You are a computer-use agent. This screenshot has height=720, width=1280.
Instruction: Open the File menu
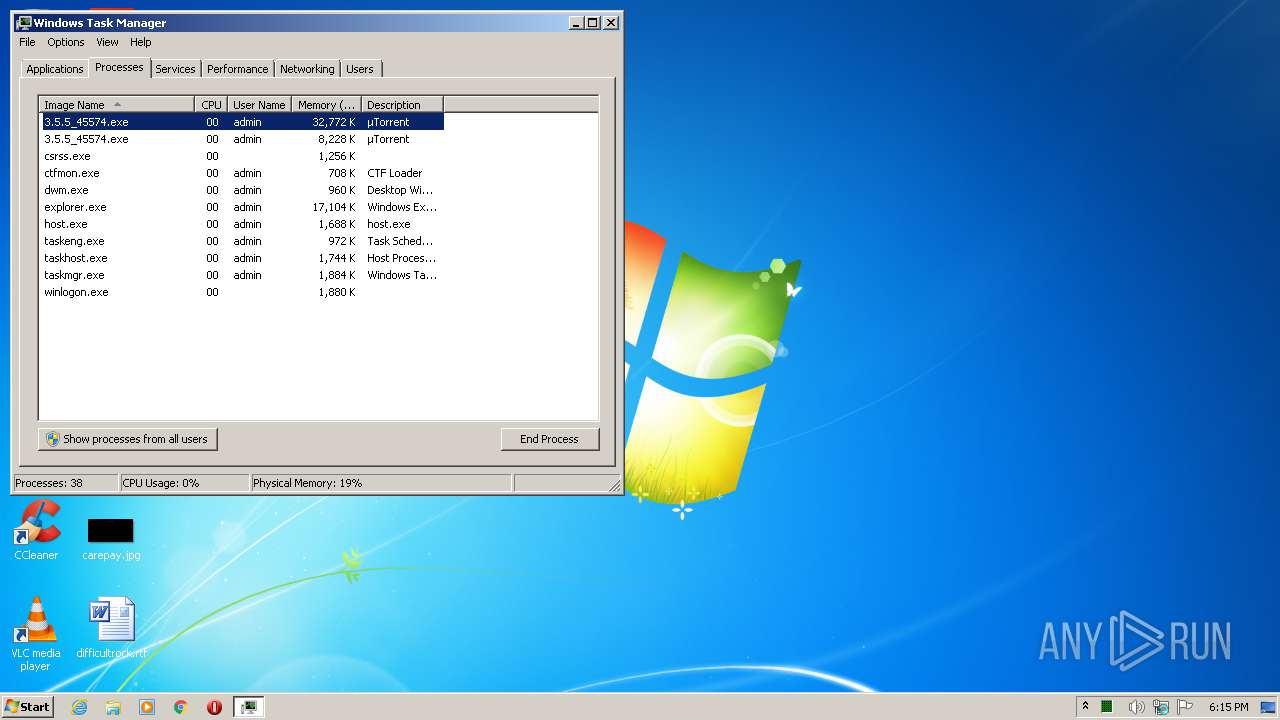pos(27,42)
